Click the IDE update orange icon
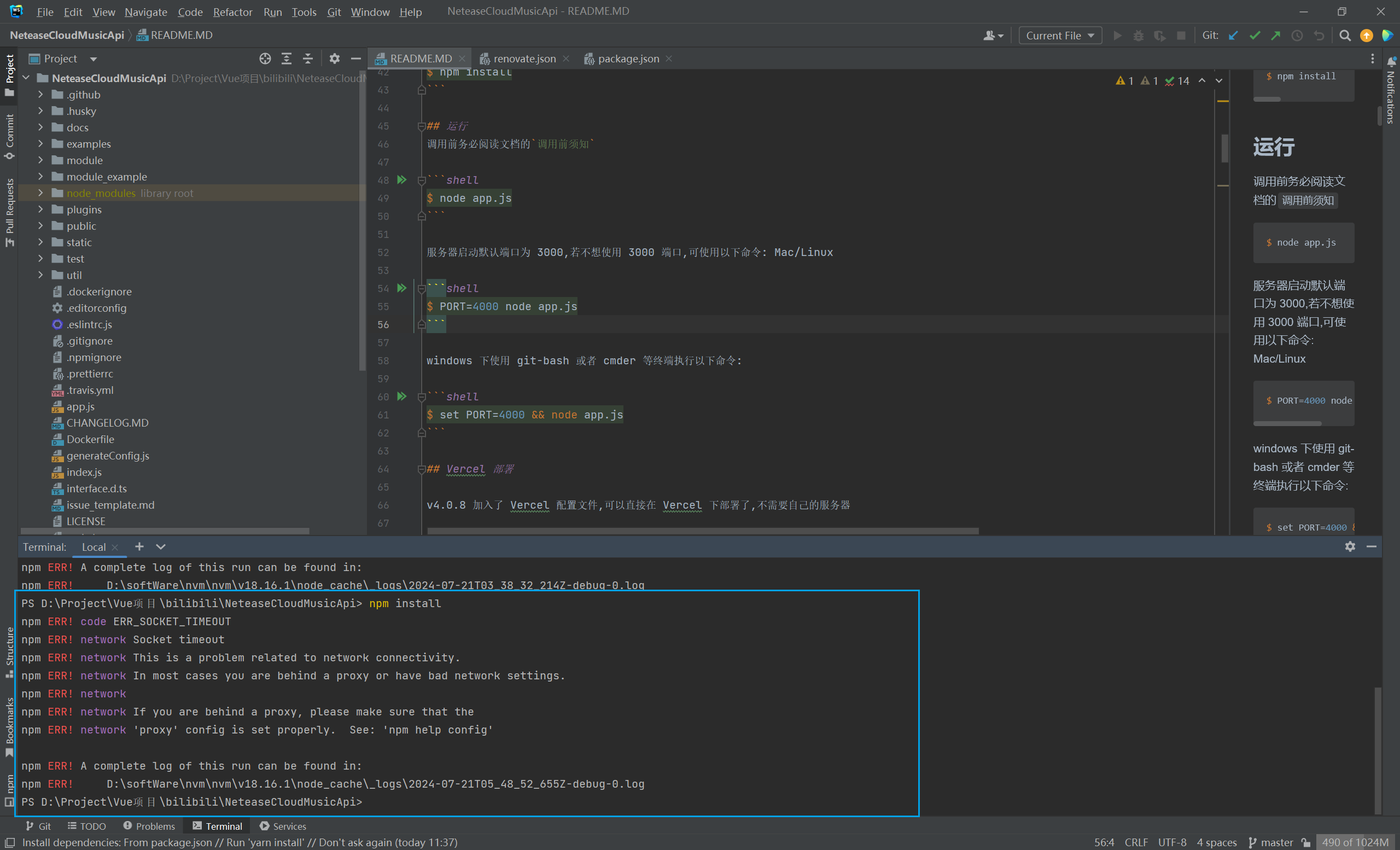Image resolution: width=1400 pixels, height=850 pixels. click(1367, 35)
